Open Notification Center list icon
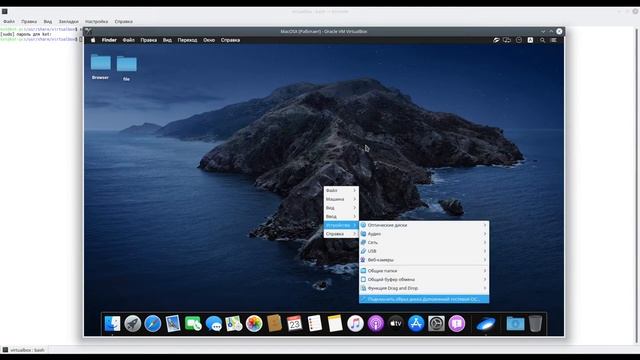 pos(554,40)
